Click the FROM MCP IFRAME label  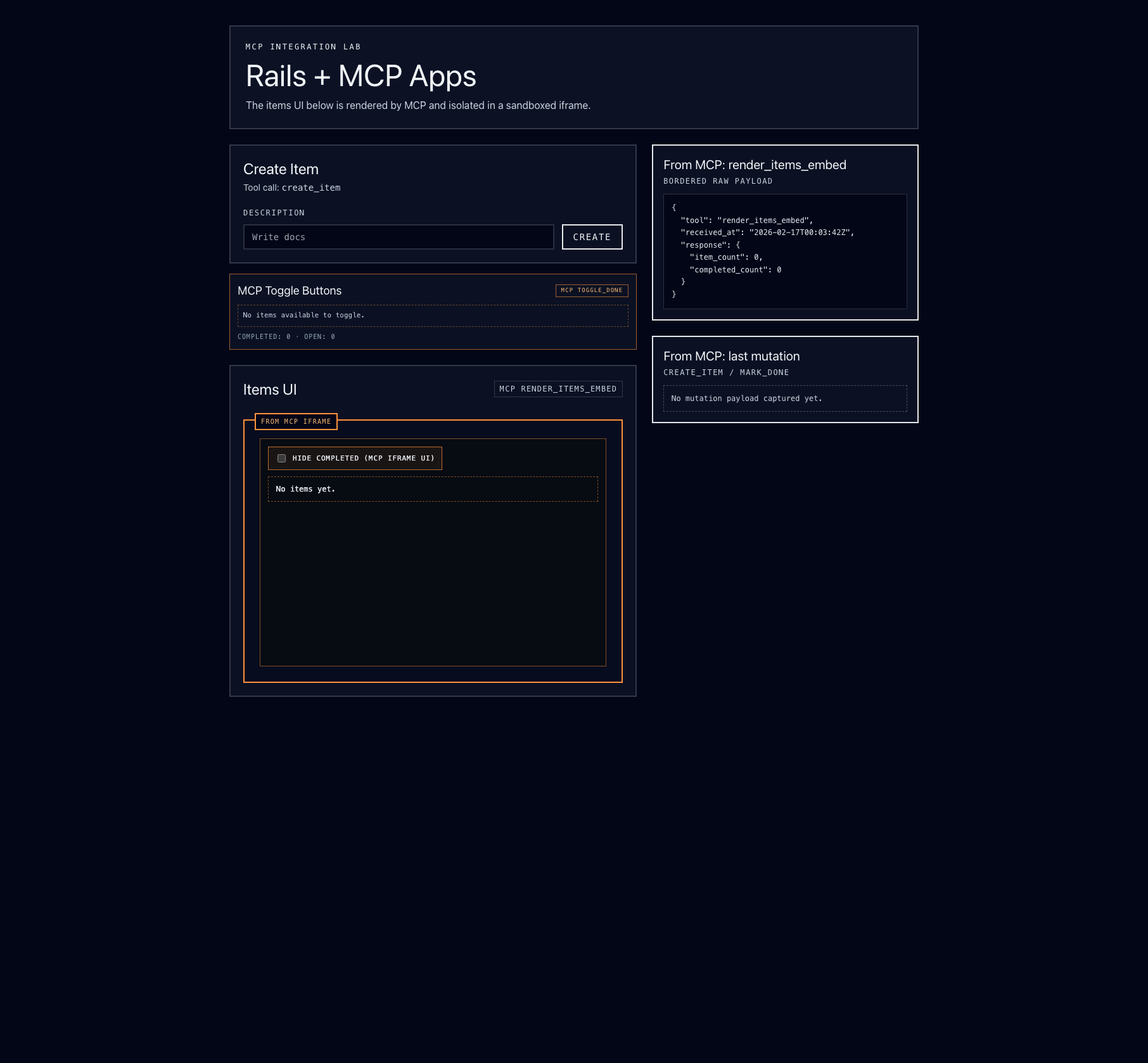click(295, 421)
